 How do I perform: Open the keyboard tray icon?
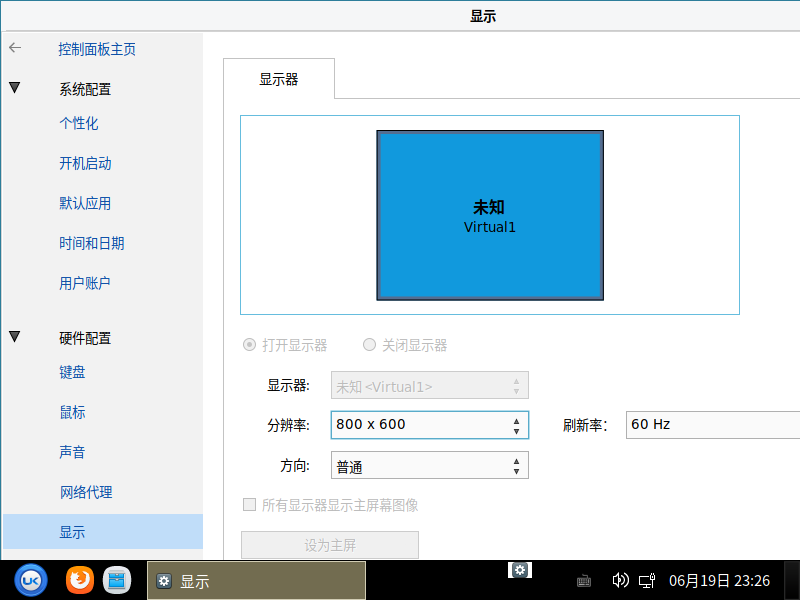coord(584,581)
